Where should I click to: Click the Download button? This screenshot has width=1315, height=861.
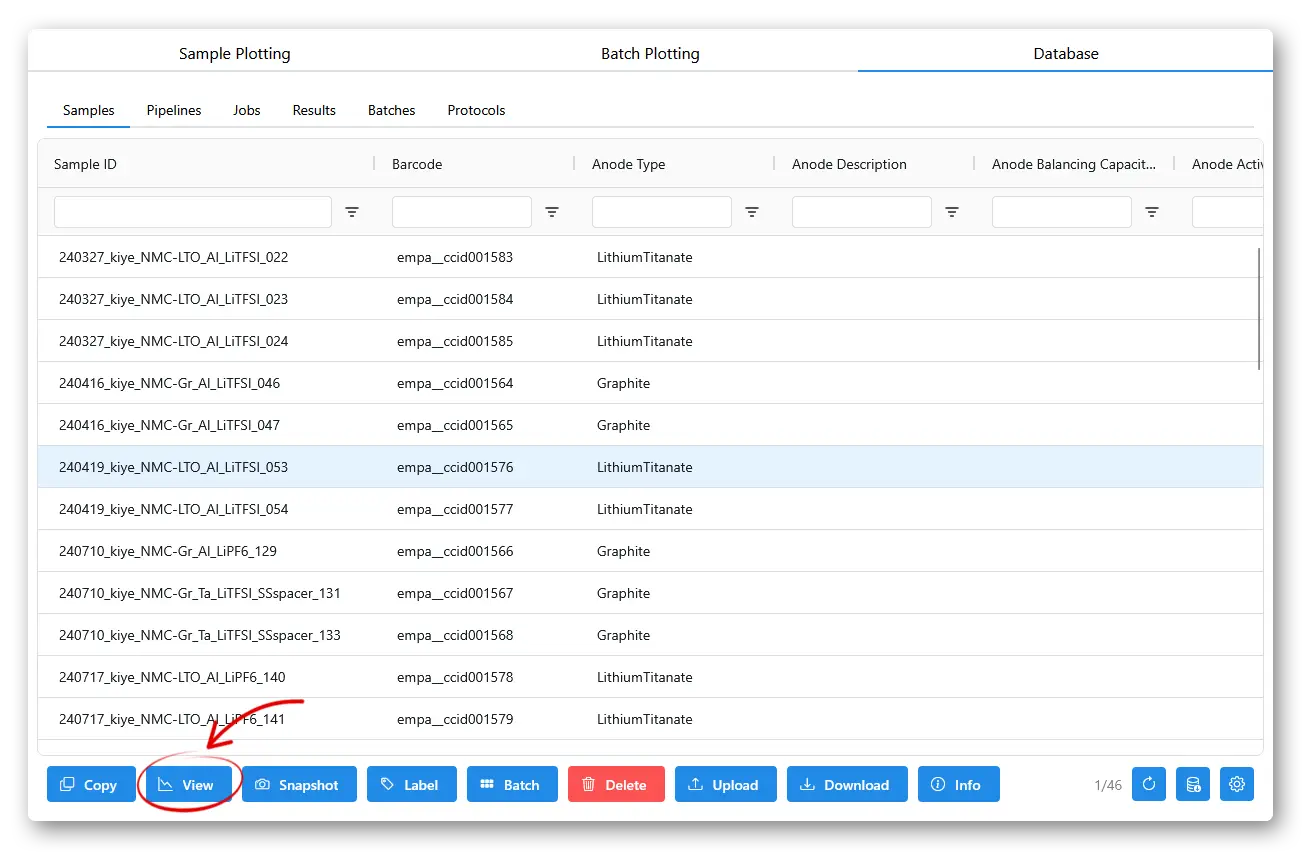click(x=847, y=785)
